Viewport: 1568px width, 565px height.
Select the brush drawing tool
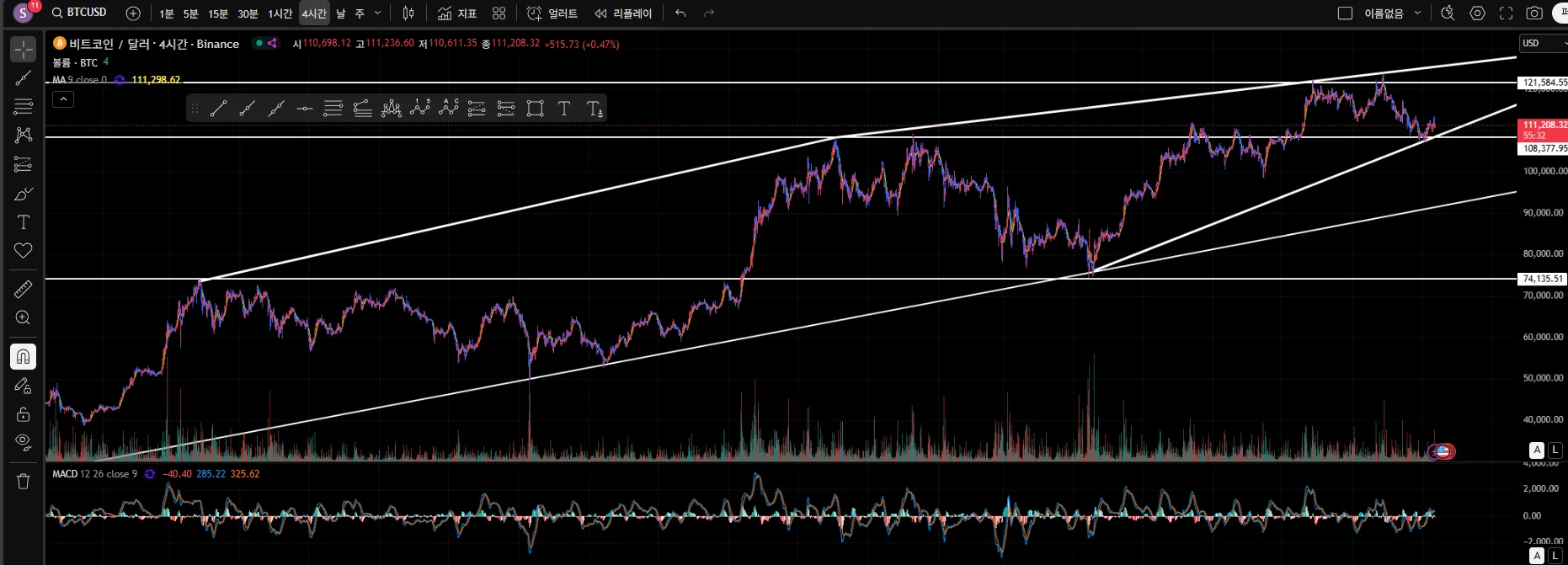[23, 194]
